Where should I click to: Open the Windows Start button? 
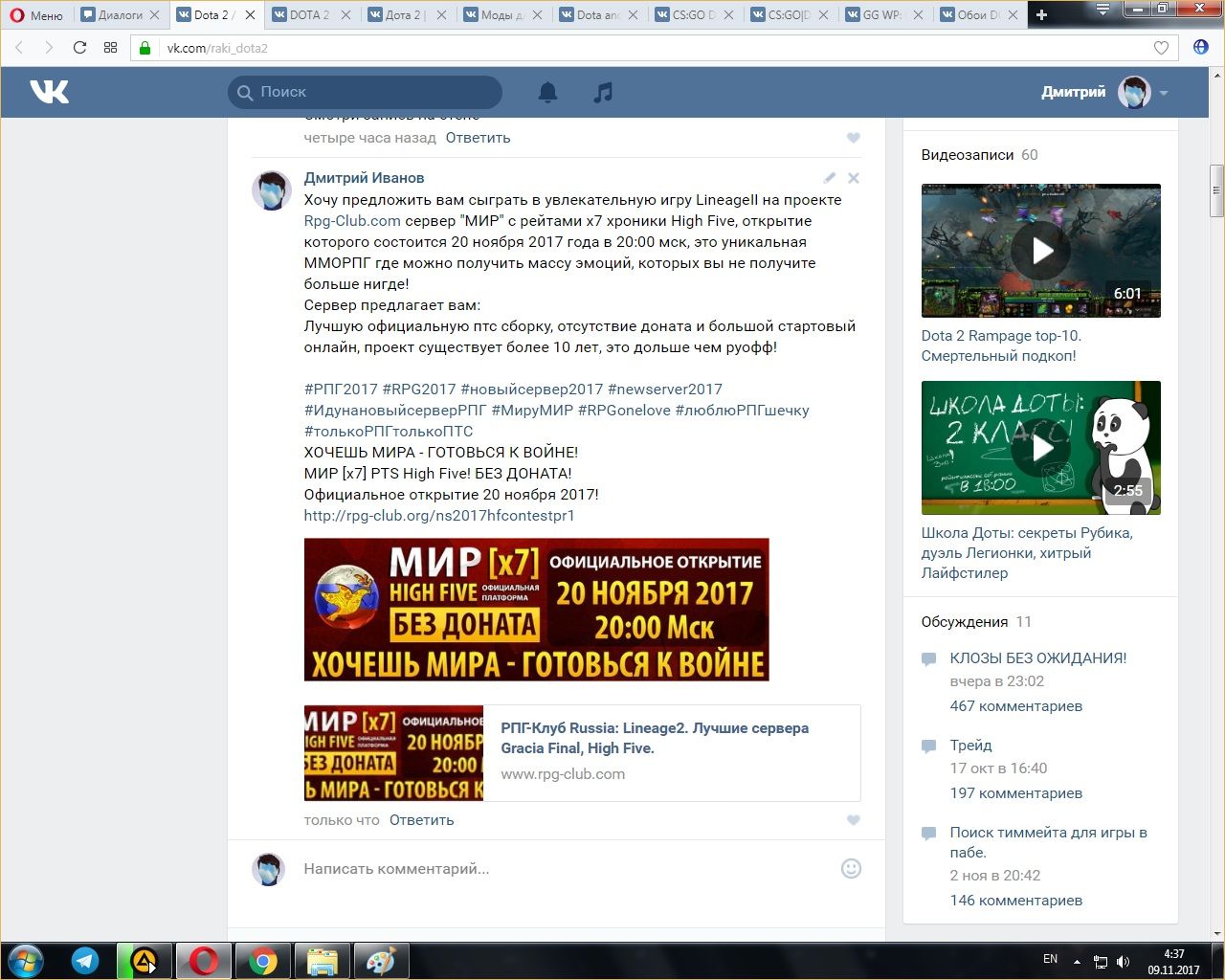26,960
